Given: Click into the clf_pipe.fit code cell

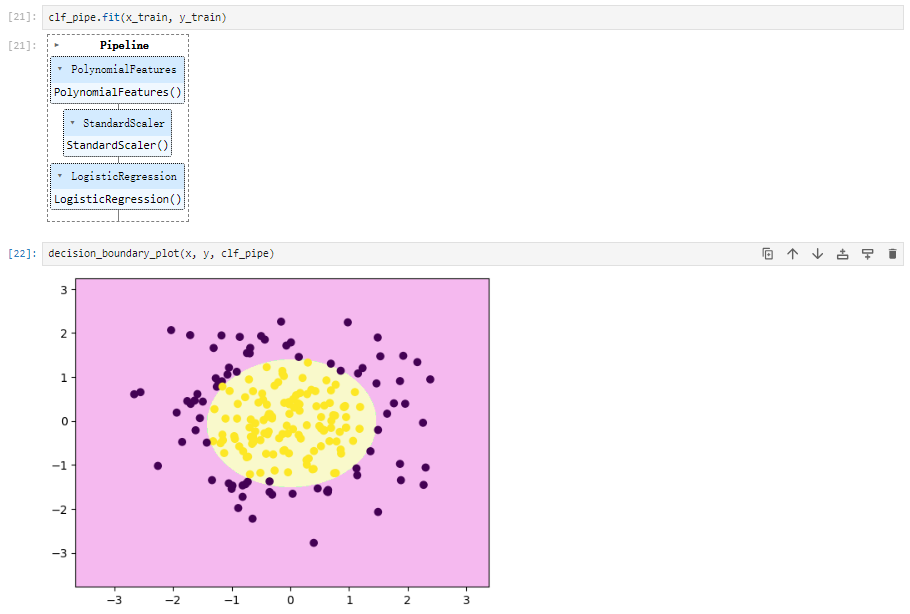Looking at the screenshot, I should pyautogui.click(x=472, y=17).
